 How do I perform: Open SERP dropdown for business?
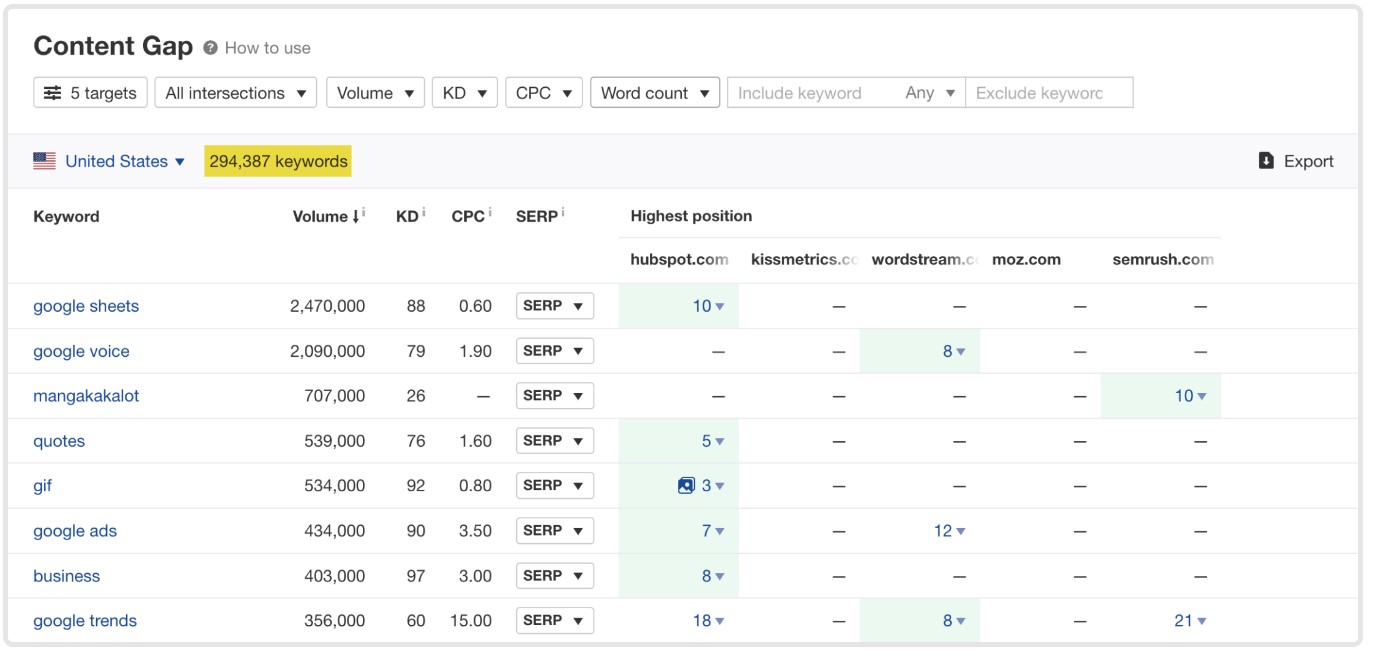[555, 576]
